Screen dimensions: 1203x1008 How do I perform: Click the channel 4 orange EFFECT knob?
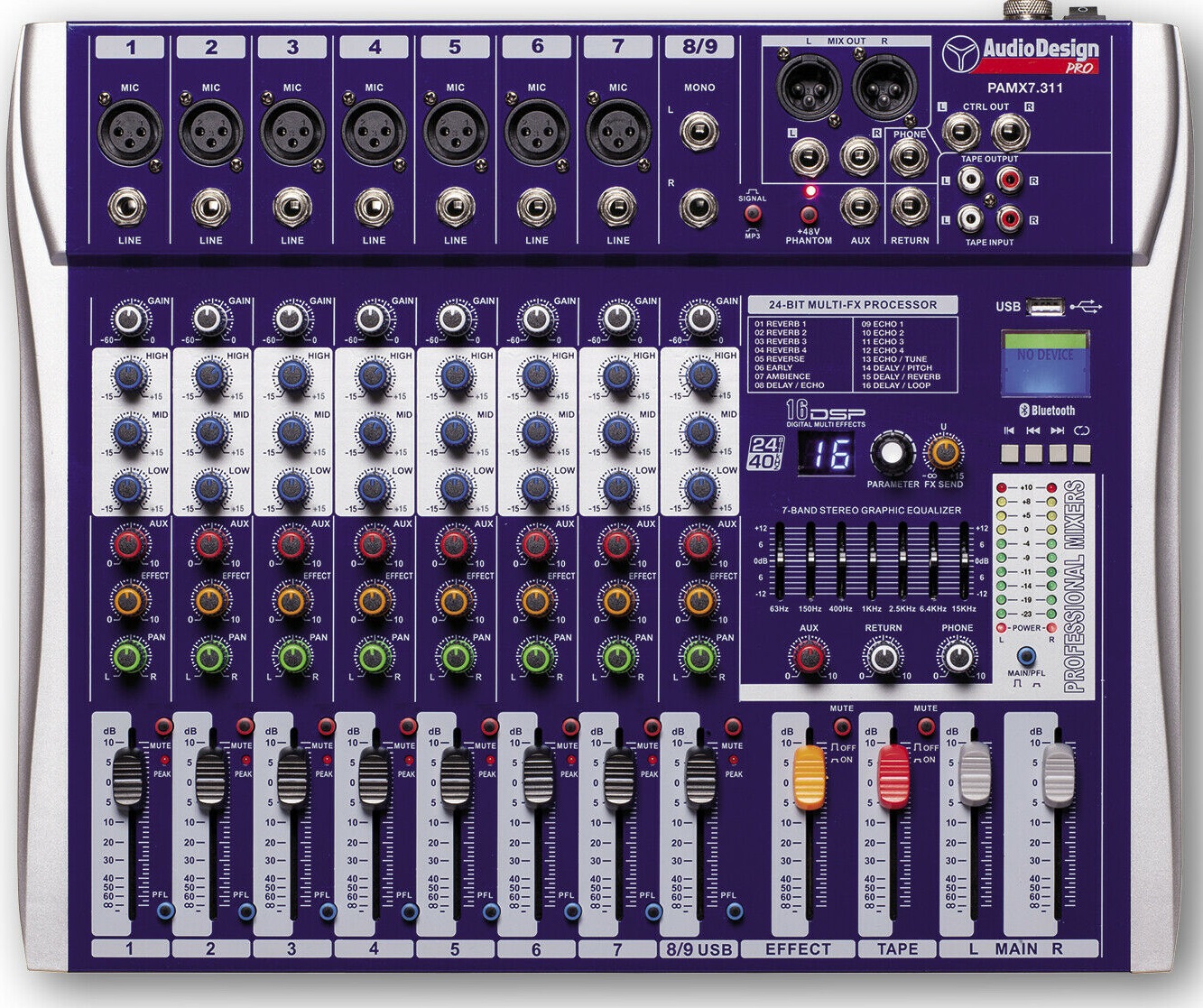(372, 599)
